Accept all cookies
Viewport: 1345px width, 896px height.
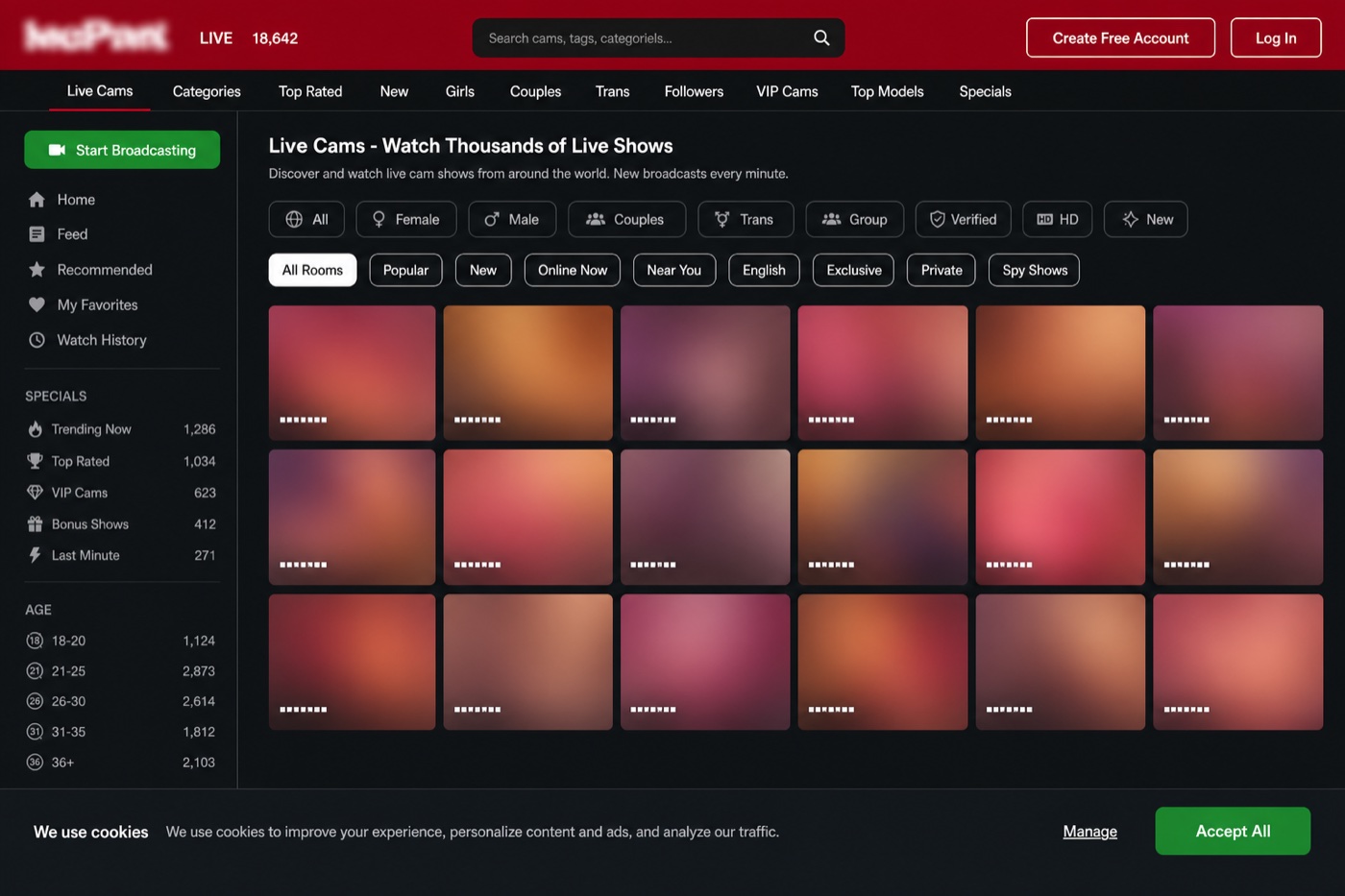[x=1233, y=831]
